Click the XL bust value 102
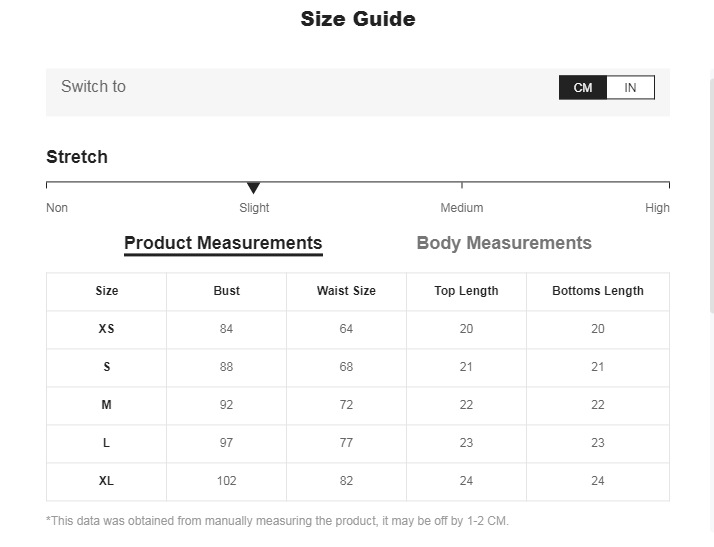714x547 pixels. (x=227, y=481)
